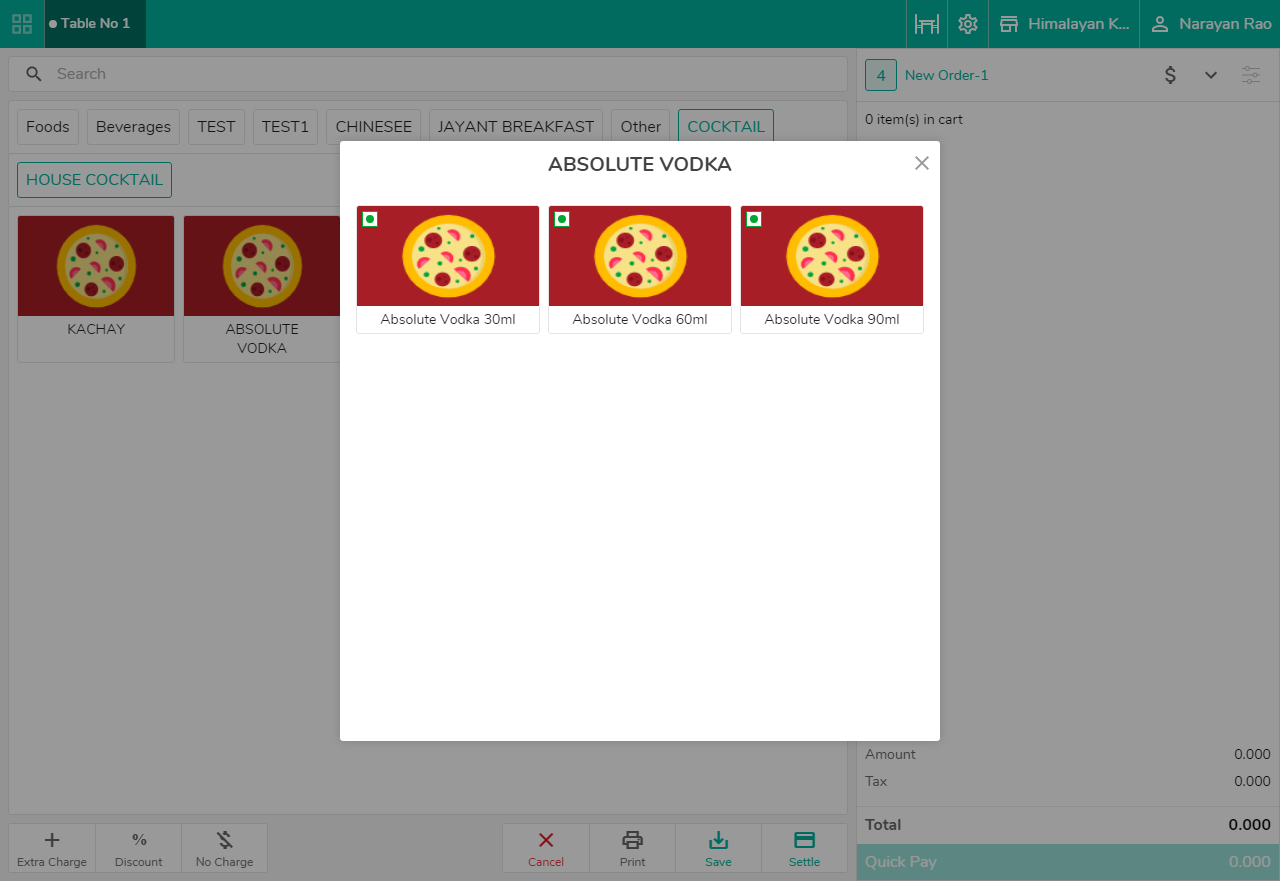Click veg indicator on Absolute Vodka 90ml
This screenshot has height=881, width=1280.
tap(753, 219)
